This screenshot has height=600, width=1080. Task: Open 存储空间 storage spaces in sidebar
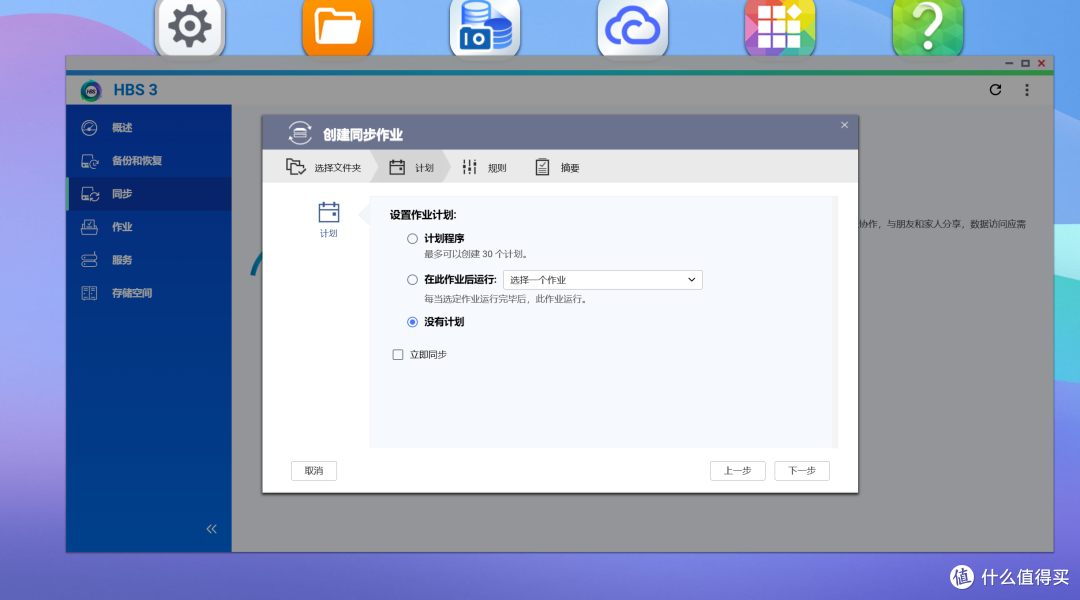pyautogui.click(x=149, y=293)
